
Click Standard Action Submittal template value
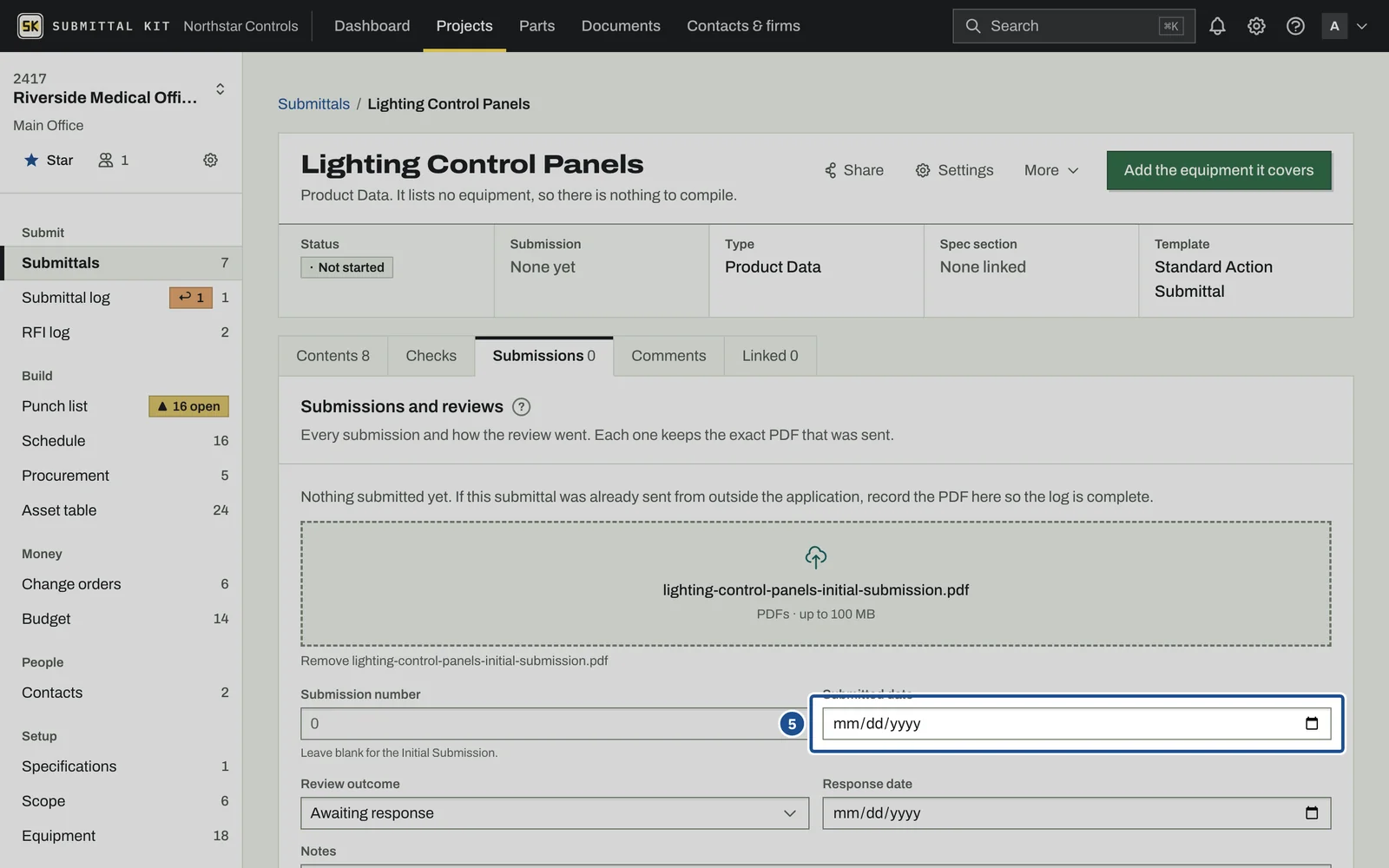1214,279
